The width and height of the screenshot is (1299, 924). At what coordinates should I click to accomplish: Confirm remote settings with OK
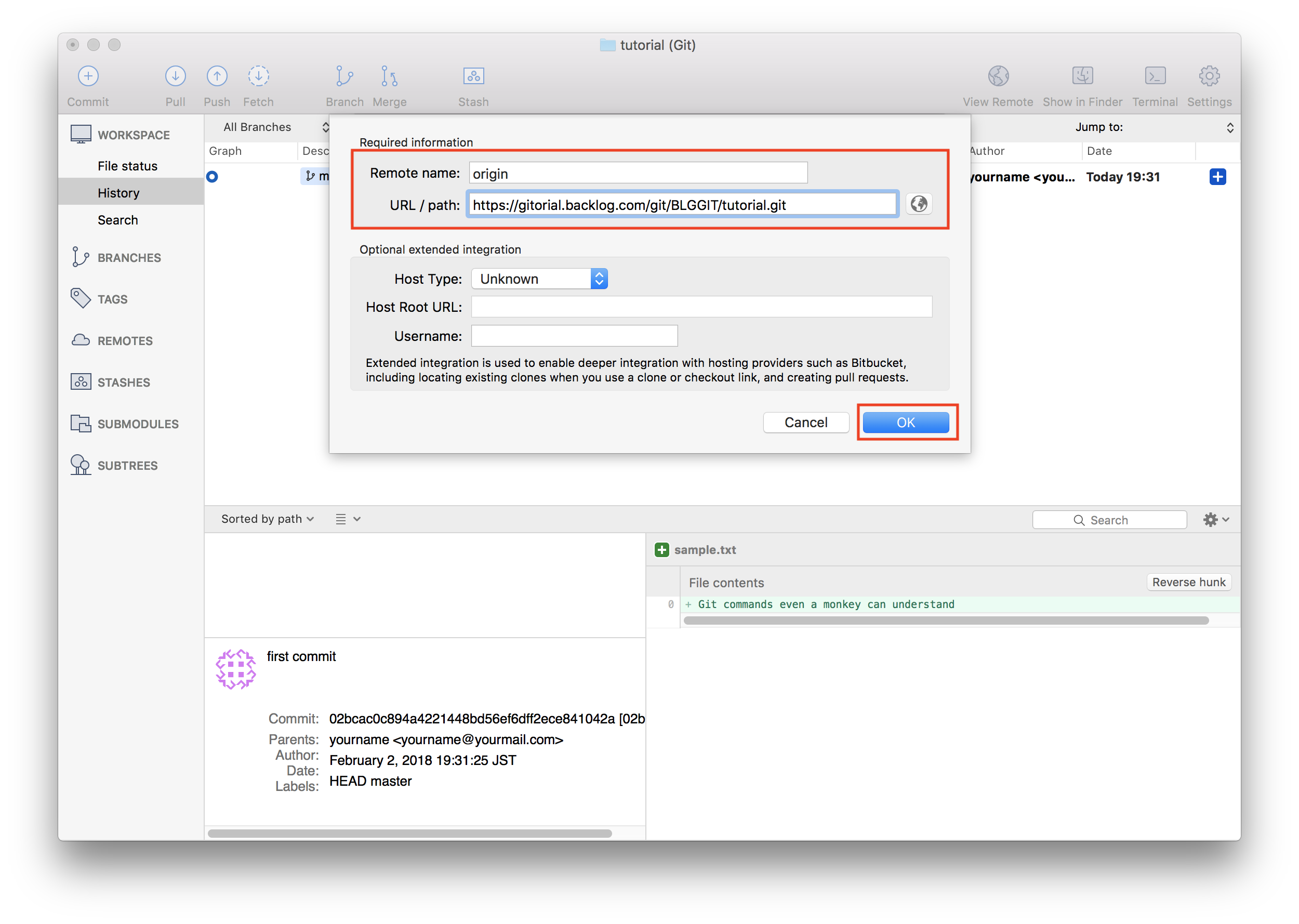906,422
